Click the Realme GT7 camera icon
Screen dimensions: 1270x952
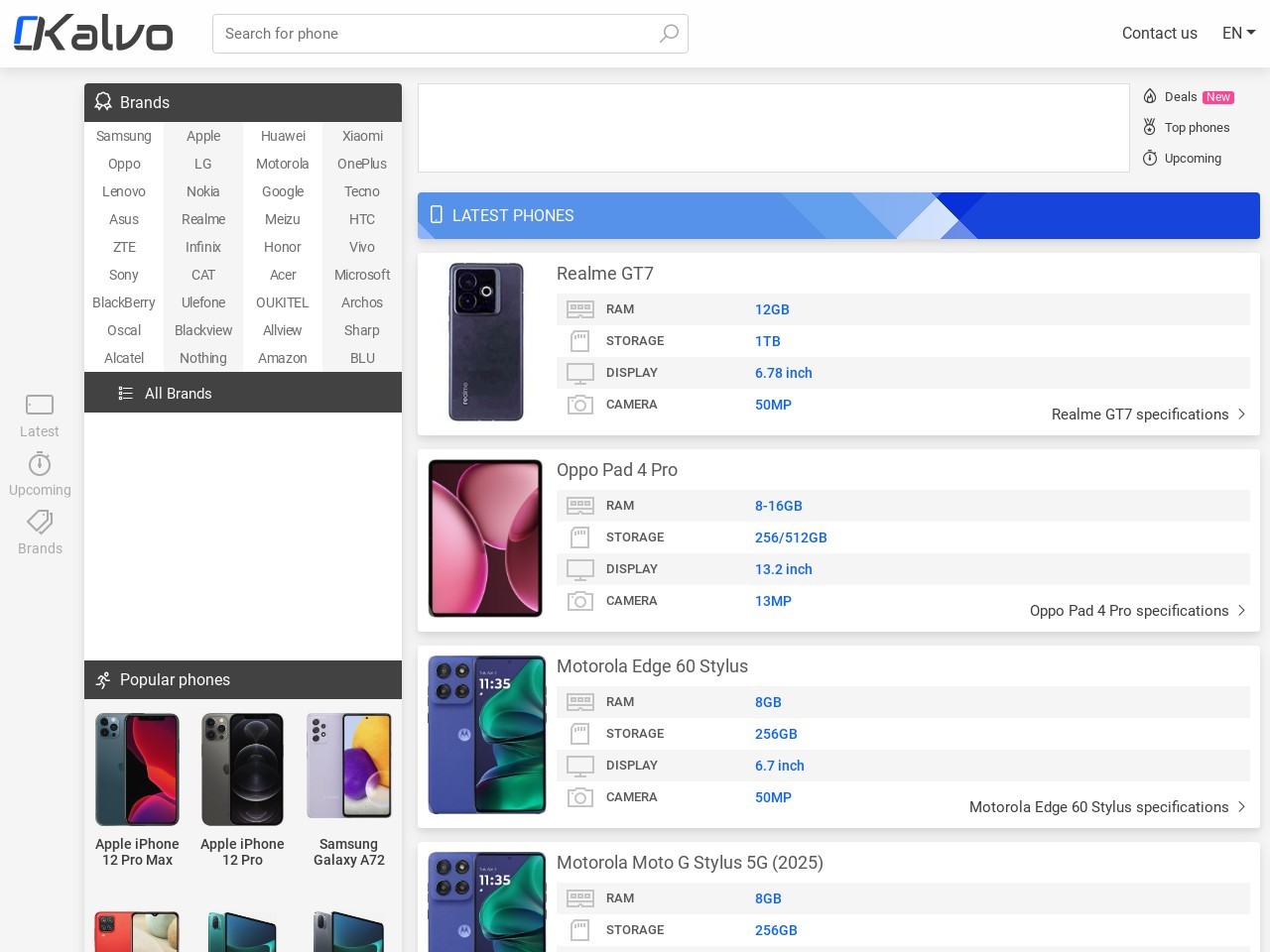pos(580,405)
